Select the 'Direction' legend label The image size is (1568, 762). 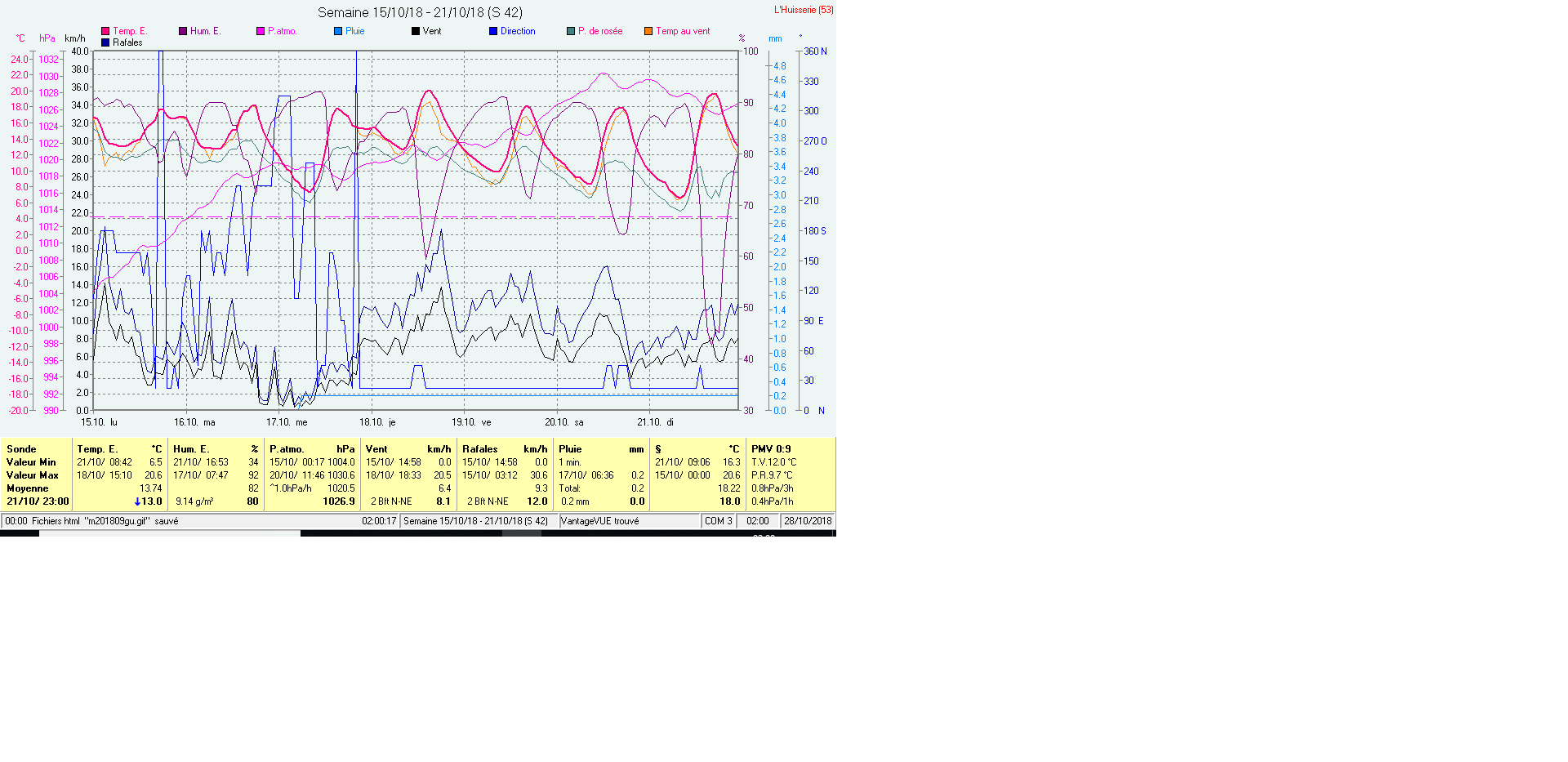click(518, 31)
